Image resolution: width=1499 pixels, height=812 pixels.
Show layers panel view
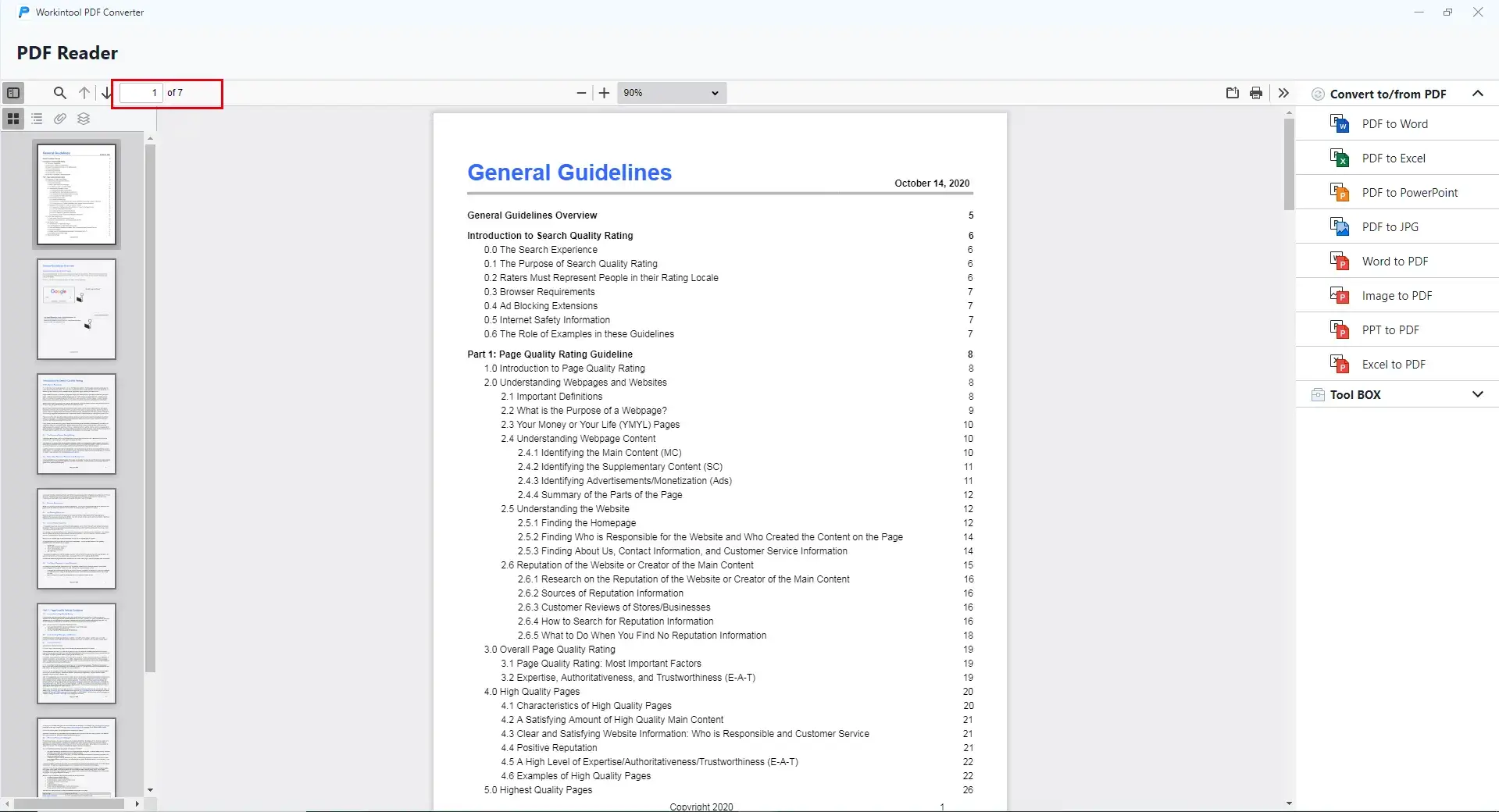84,119
